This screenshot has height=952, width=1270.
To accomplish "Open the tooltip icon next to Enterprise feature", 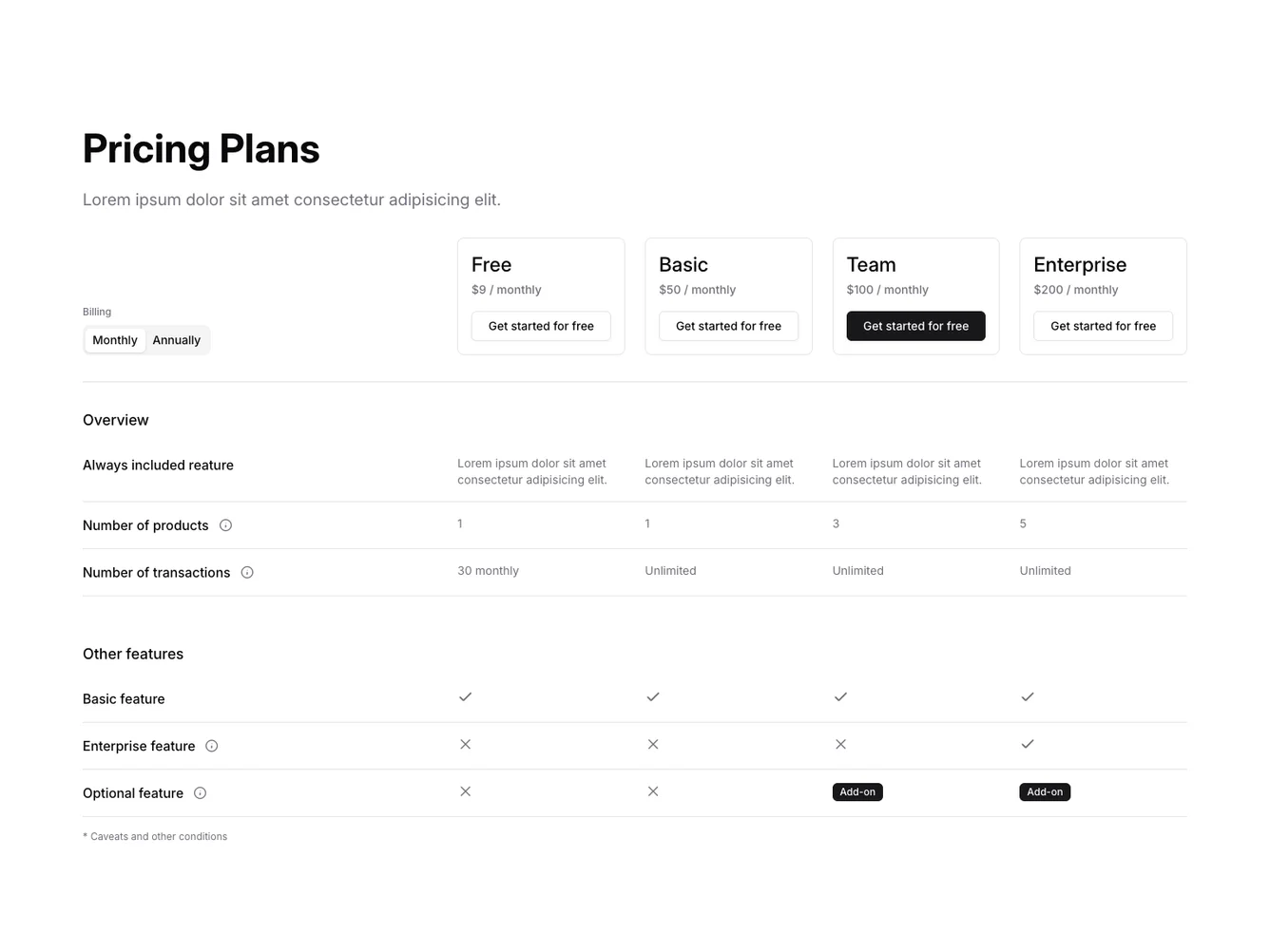I will click(211, 746).
